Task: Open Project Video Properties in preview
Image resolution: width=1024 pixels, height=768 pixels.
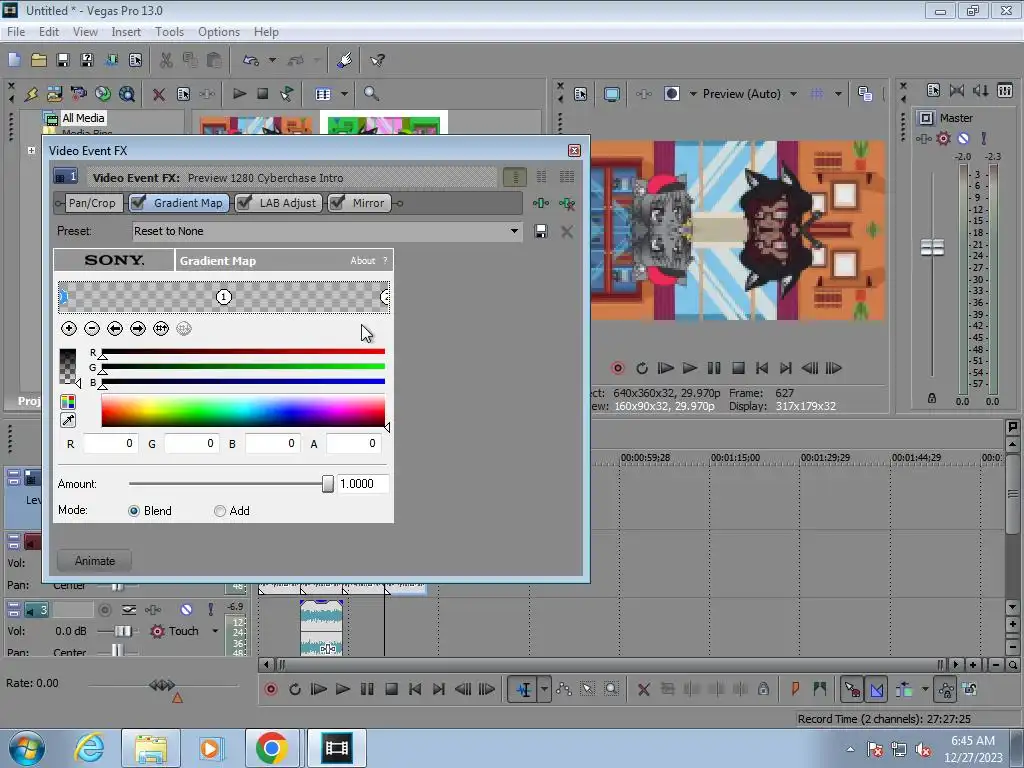Action: [x=581, y=94]
